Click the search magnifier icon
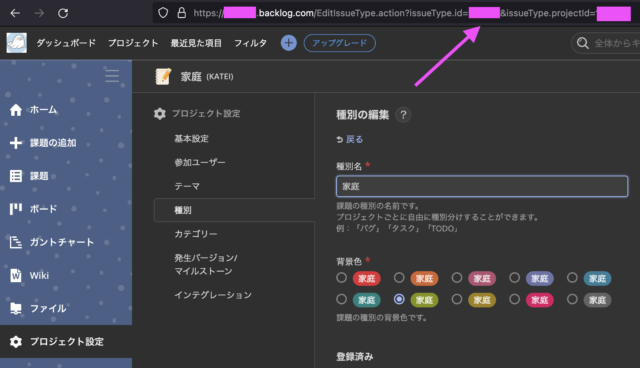640x368 pixels. coord(582,43)
